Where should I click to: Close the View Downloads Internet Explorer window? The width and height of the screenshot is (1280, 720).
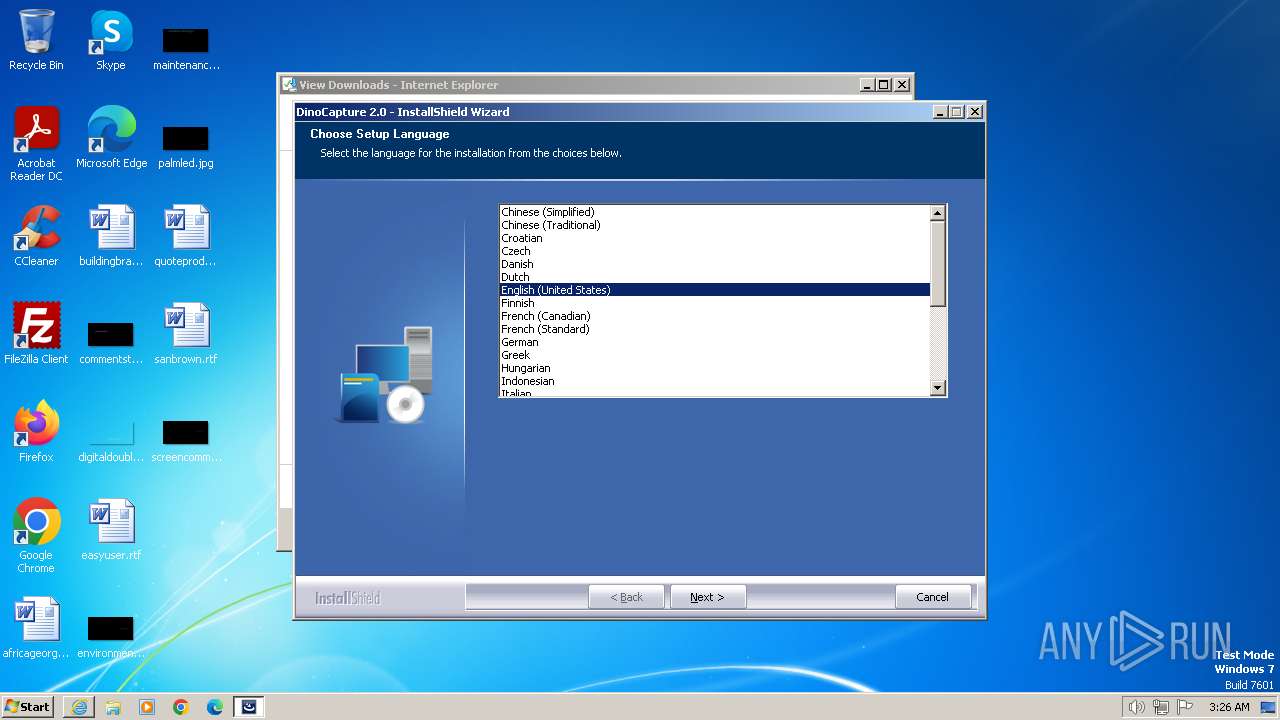[x=902, y=85]
